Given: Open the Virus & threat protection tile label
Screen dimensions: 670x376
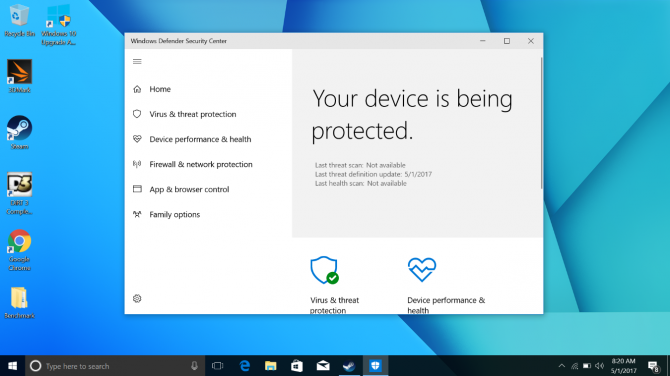Looking at the screenshot, I should click(x=334, y=305).
